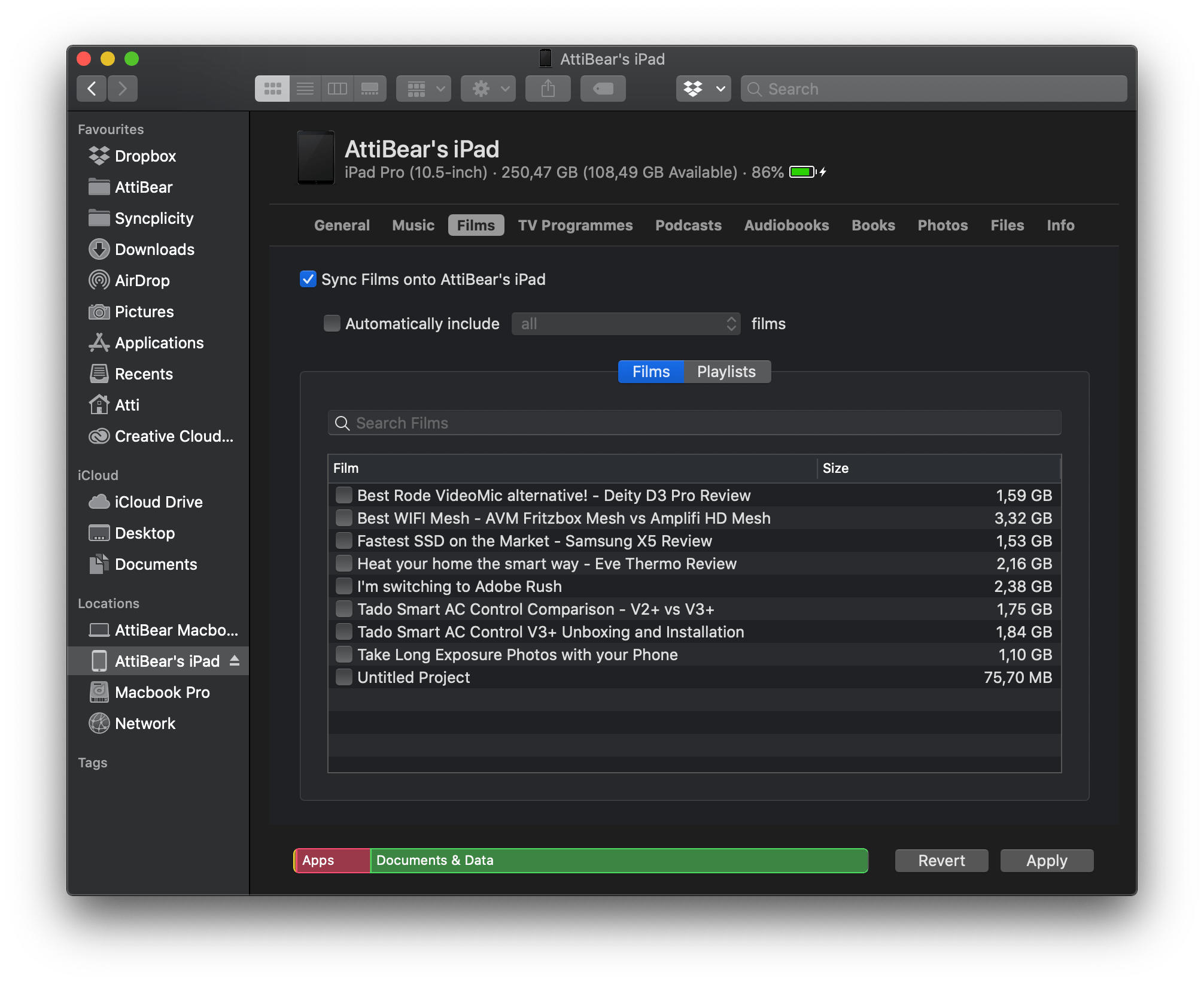The image size is (1204, 984).
Task: Uncheck Sync Films onto AttiBear's iPad
Action: (308, 279)
